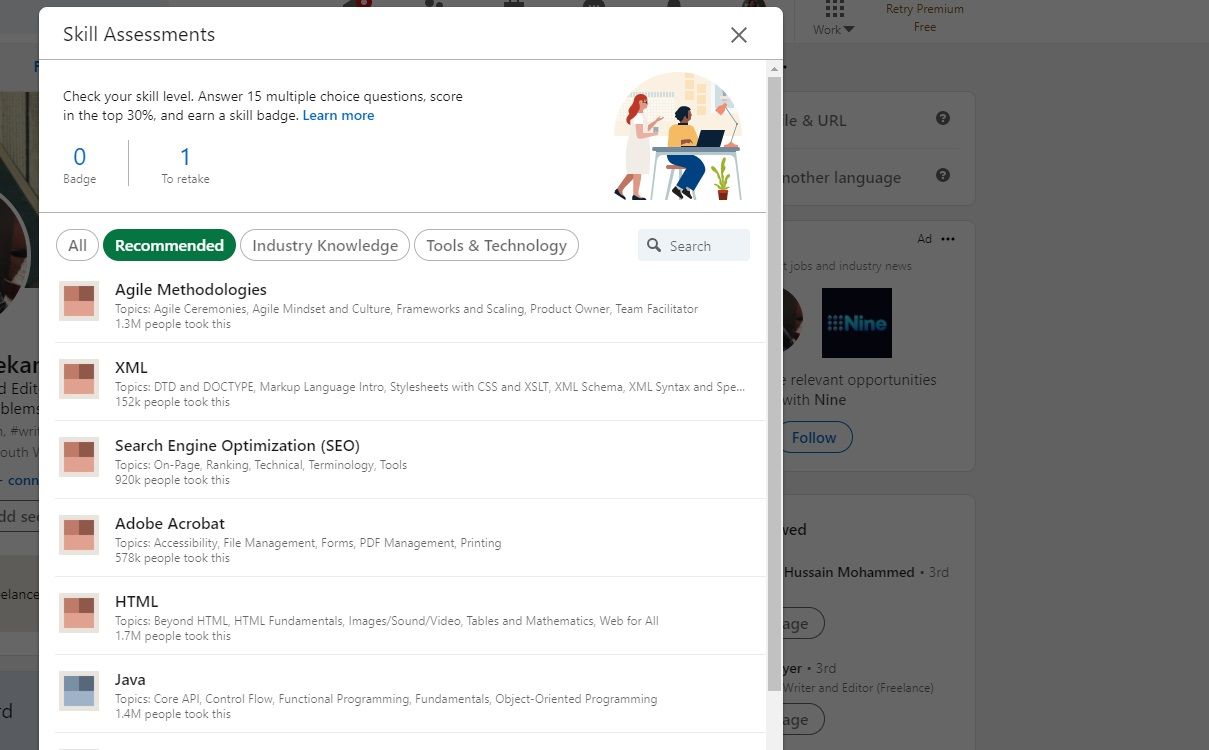Click the XML assessment icon

(x=79, y=379)
